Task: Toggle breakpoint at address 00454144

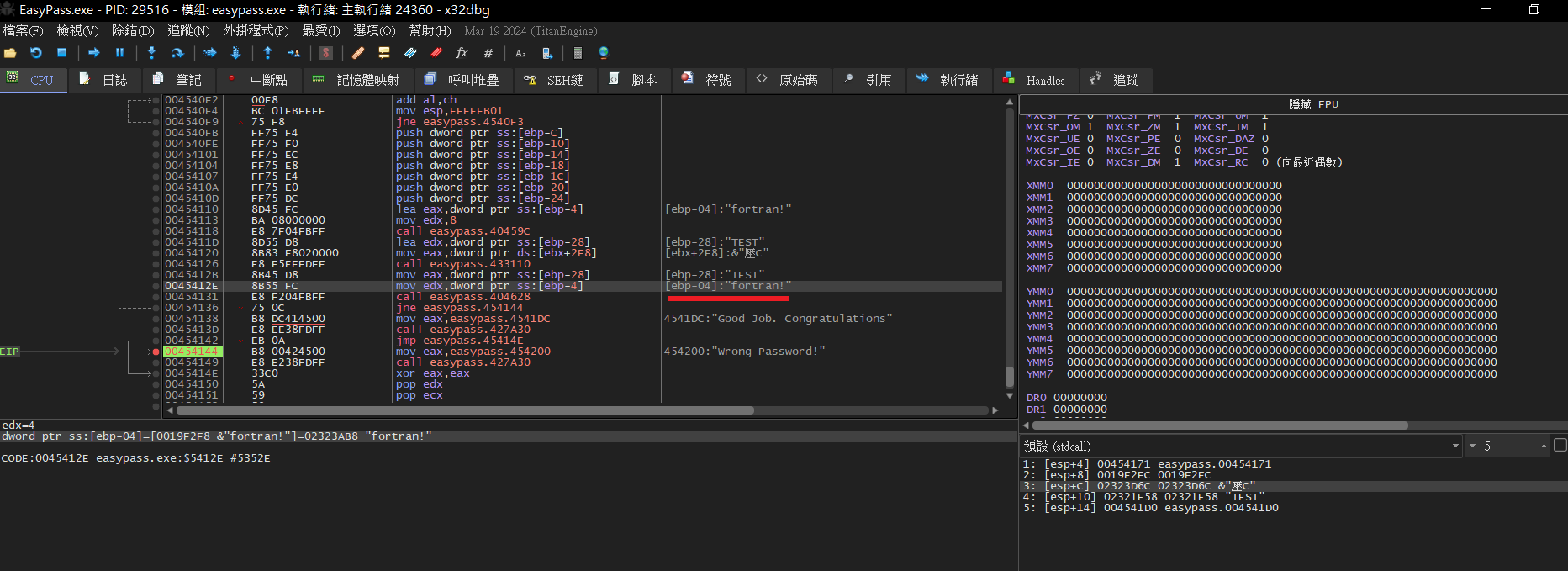Action: click(x=156, y=352)
